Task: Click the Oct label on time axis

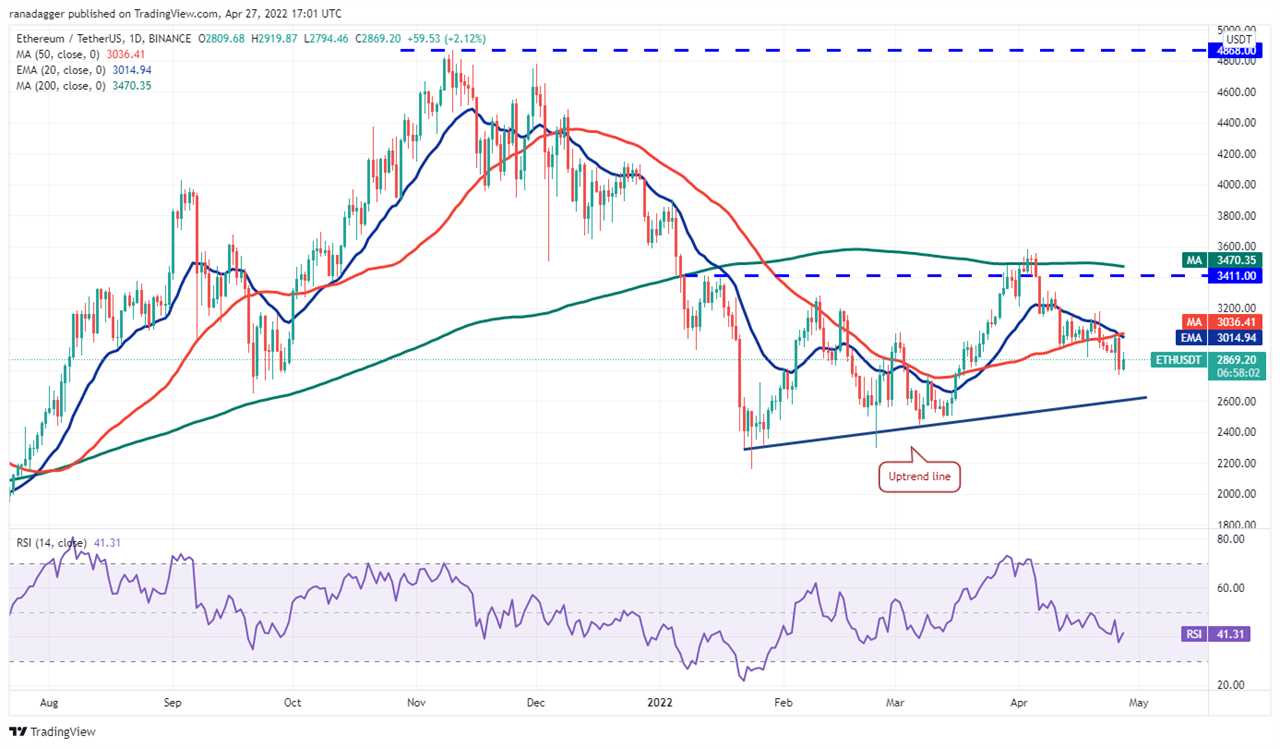Action: (292, 703)
